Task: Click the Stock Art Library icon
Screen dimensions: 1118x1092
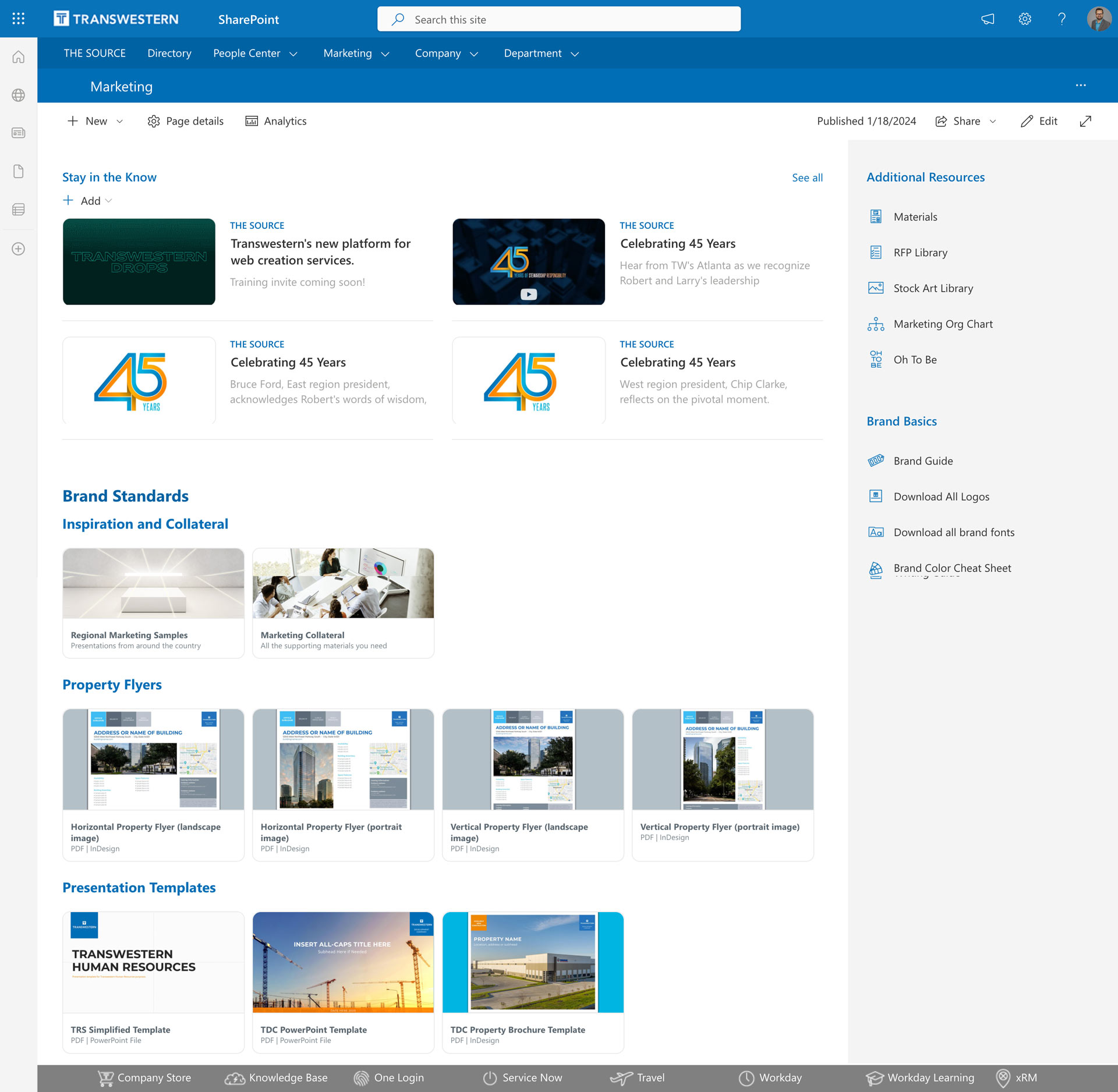Action: (876, 288)
